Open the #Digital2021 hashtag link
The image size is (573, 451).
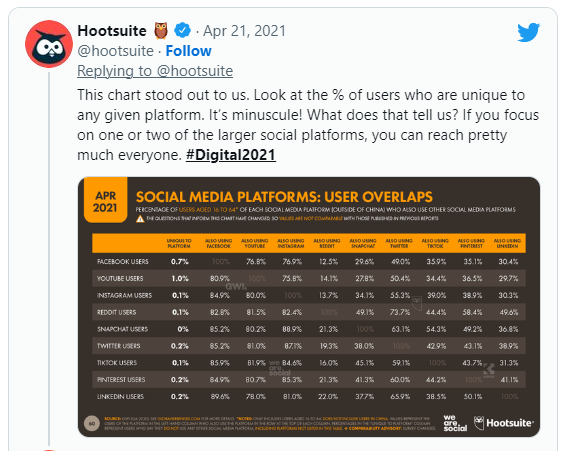tap(231, 155)
